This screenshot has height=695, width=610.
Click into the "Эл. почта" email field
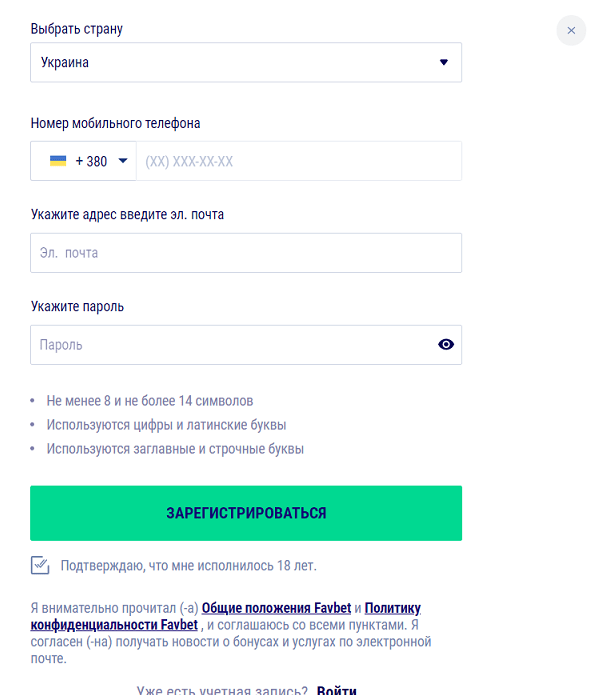(x=246, y=253)
